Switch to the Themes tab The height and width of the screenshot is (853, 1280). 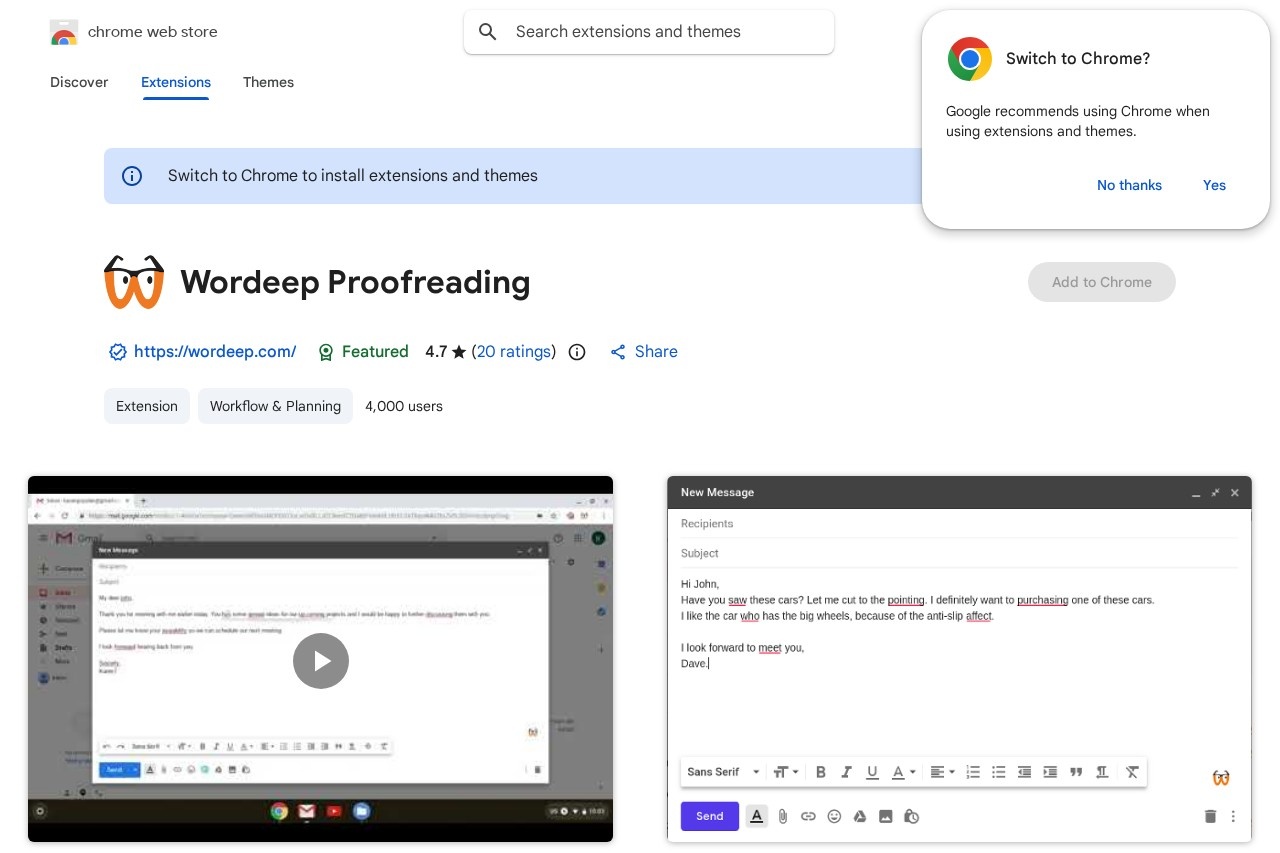click(268, 82)
